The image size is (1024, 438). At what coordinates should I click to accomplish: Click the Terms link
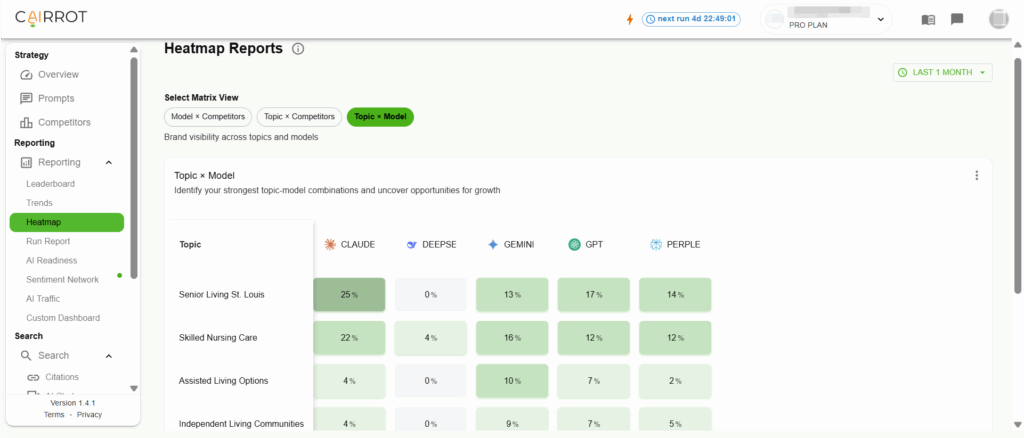(x=54, y=415)
